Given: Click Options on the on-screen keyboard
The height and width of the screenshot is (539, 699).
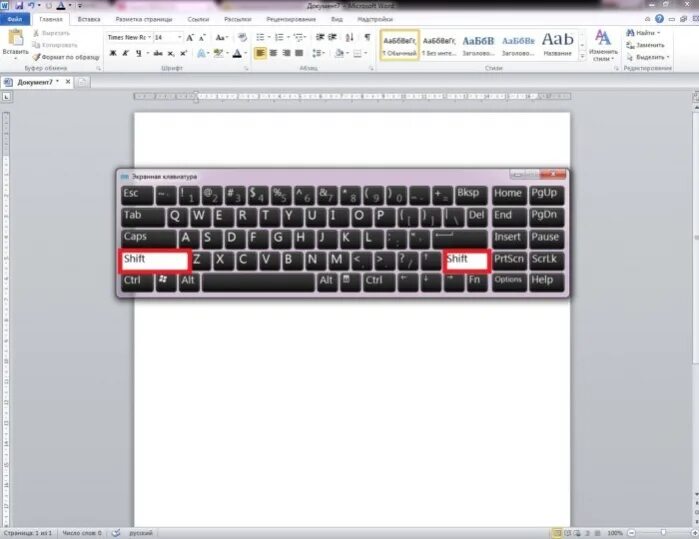Looking at the screenshot, I should tap(509, 282).
